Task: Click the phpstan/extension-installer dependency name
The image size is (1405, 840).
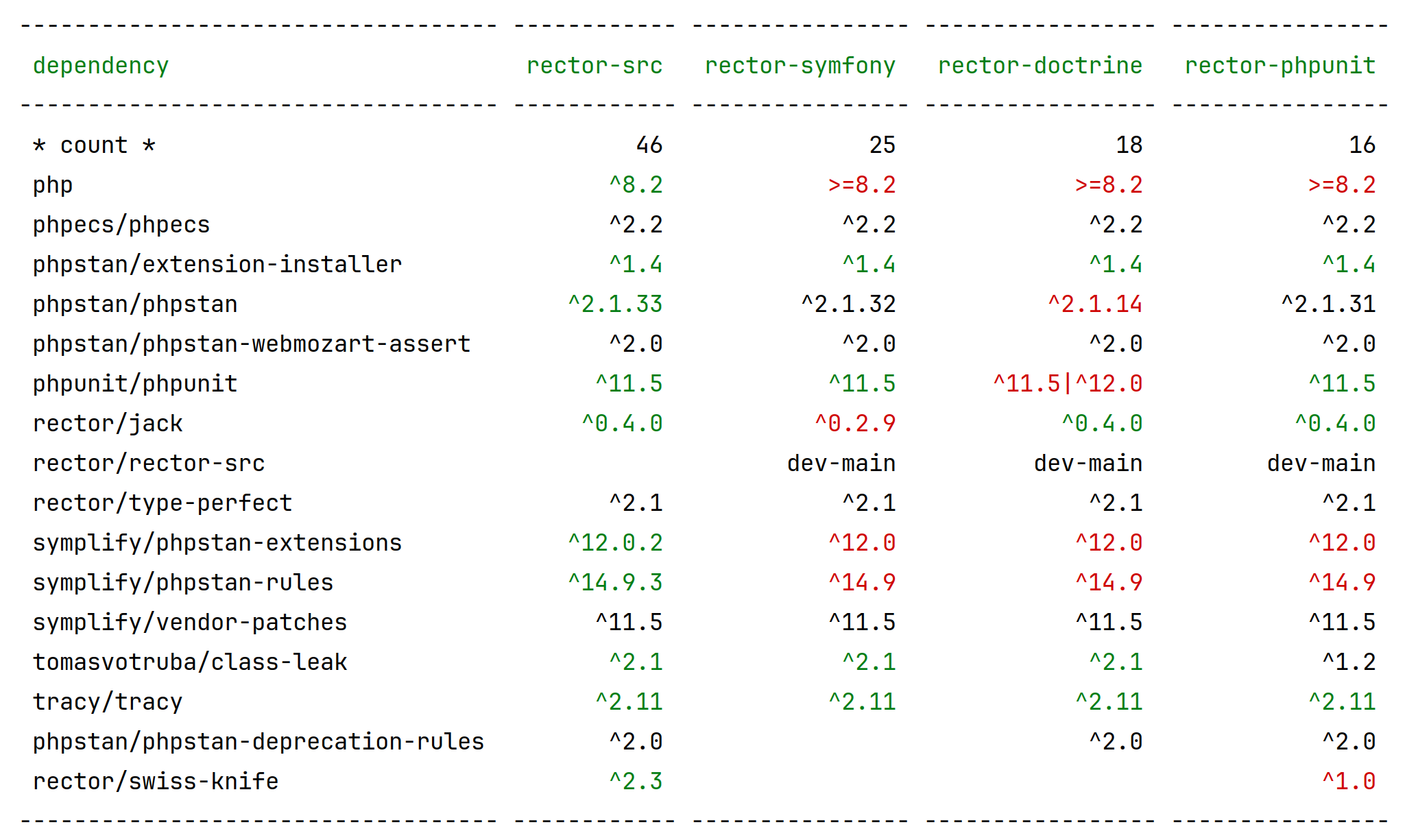Action: [217, 265]
